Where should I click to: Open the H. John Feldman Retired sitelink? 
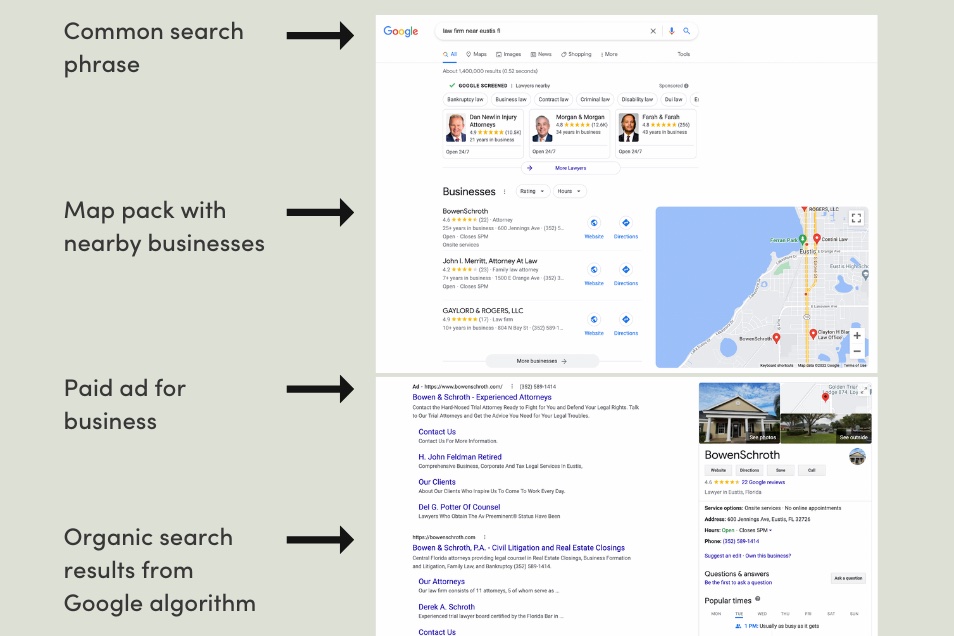(460, 457)
